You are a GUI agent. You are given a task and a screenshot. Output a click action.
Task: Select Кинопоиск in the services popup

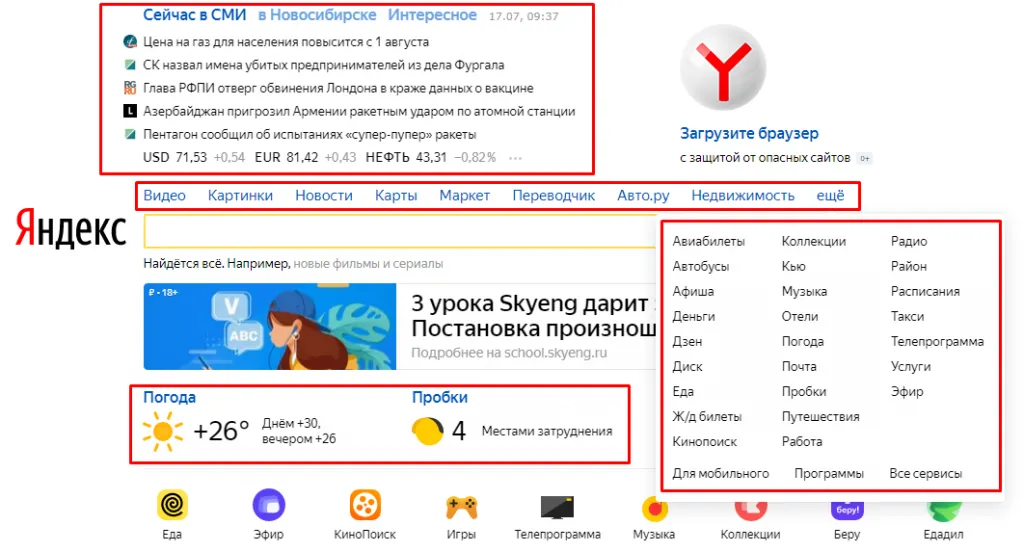coord(705,442)
